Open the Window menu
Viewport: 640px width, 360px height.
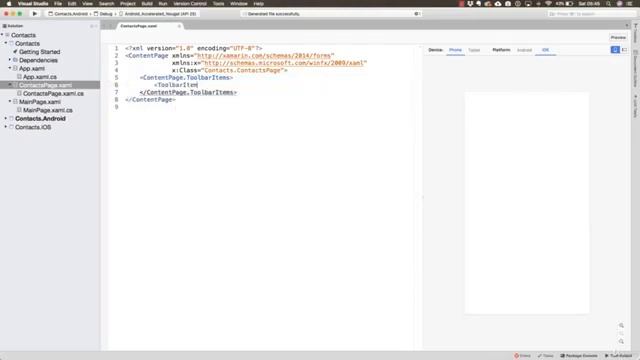(x=239, y=4)
